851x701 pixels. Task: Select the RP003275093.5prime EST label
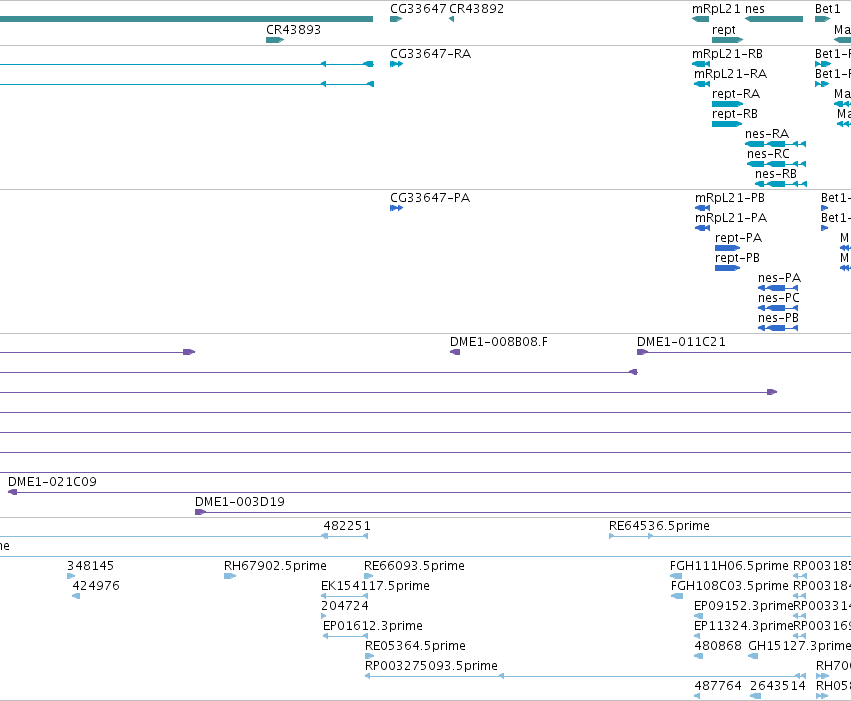431,667
